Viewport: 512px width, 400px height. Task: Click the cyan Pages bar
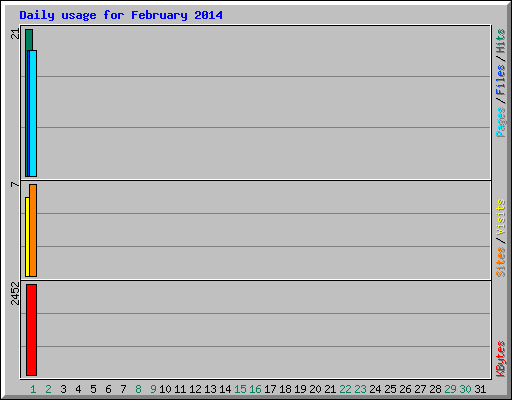tap(33, 113)
